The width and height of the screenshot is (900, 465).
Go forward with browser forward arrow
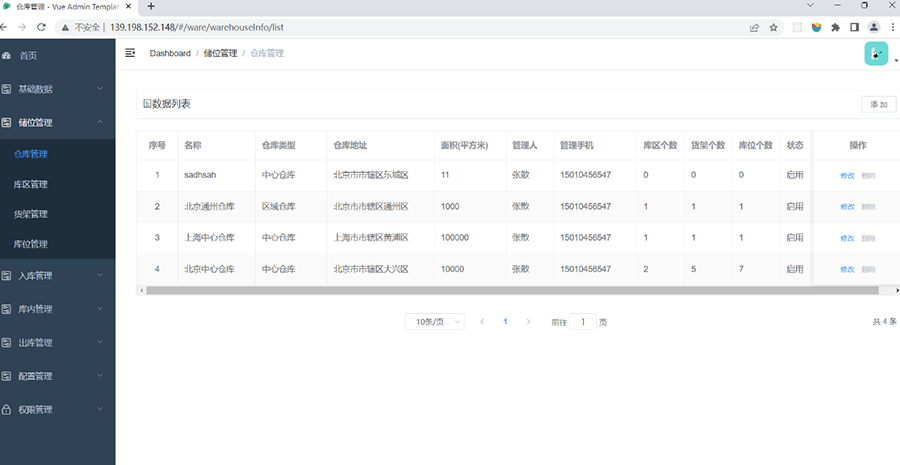tap(22, 27)
